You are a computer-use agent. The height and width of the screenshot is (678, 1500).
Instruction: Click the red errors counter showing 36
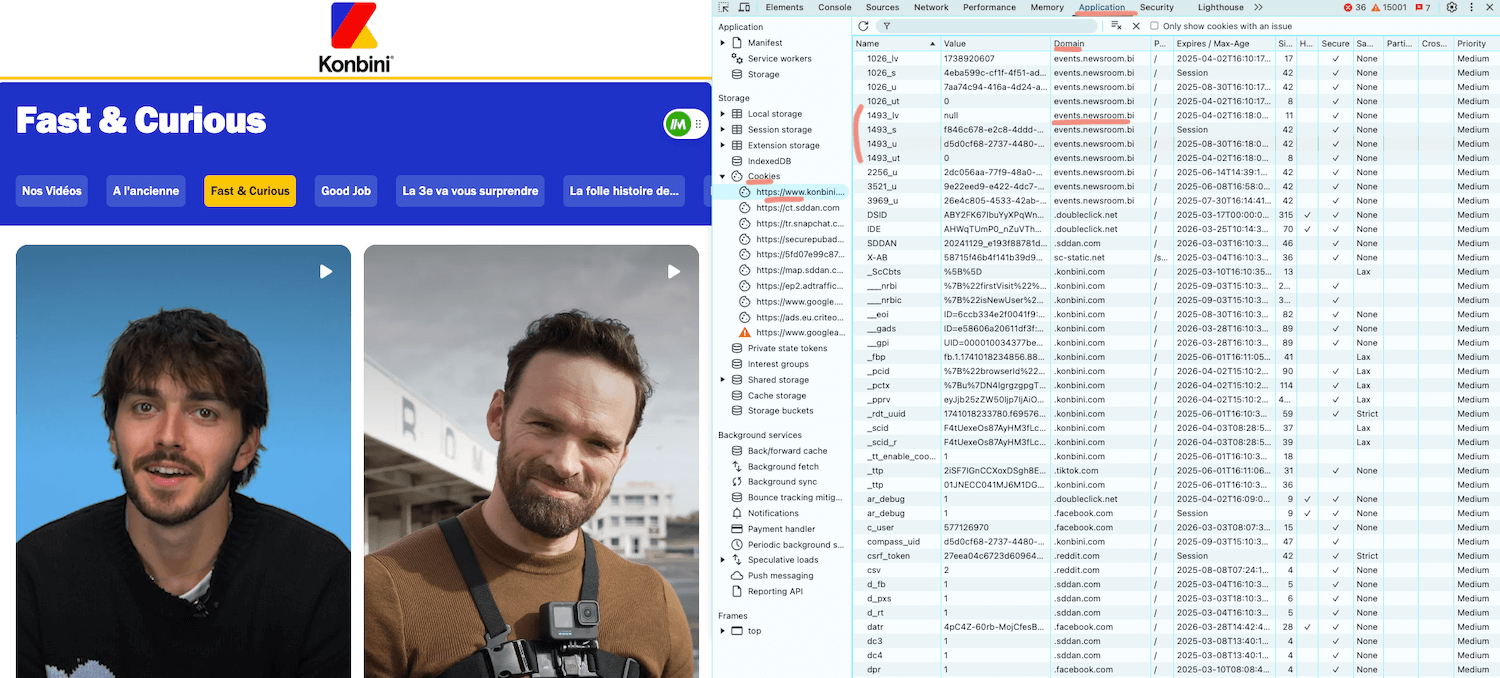pos(1355,7)
